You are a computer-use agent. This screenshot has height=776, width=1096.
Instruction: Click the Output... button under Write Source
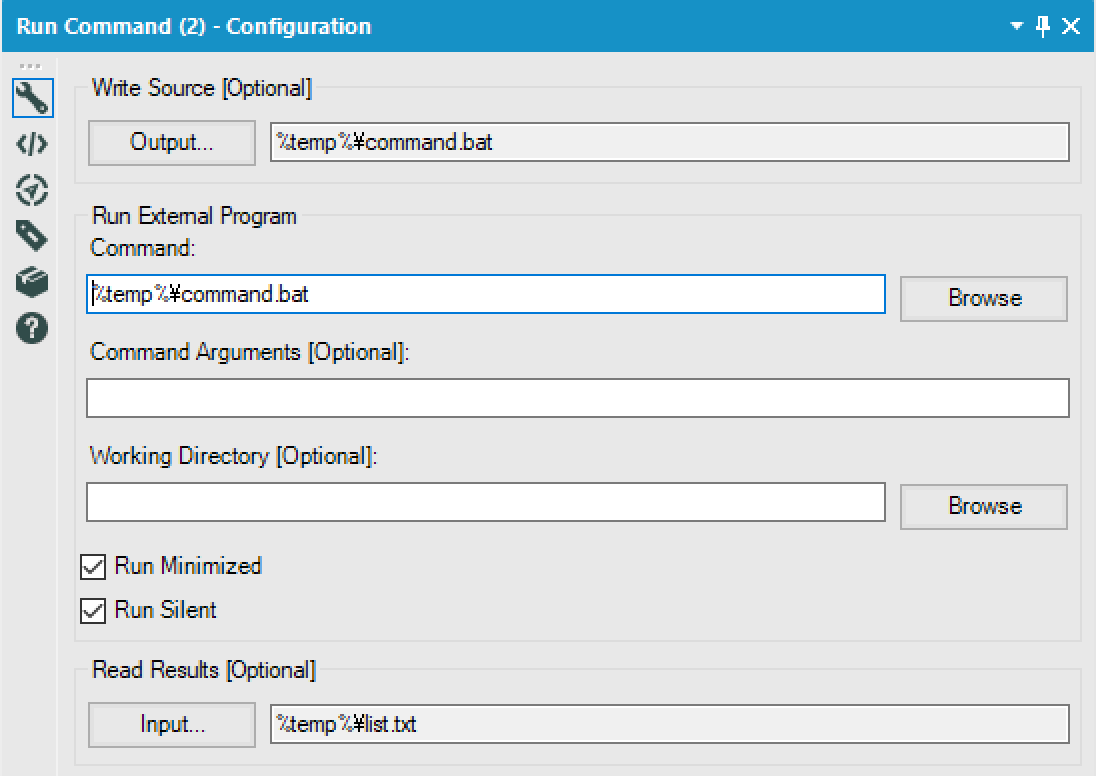[x=171, y=143]
